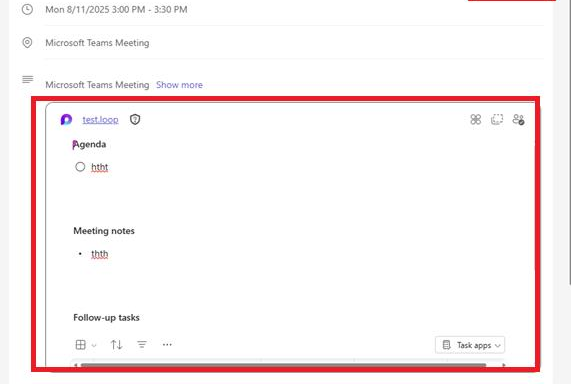Click the horizontal scrollbar under the tasks table

(283, 365)
